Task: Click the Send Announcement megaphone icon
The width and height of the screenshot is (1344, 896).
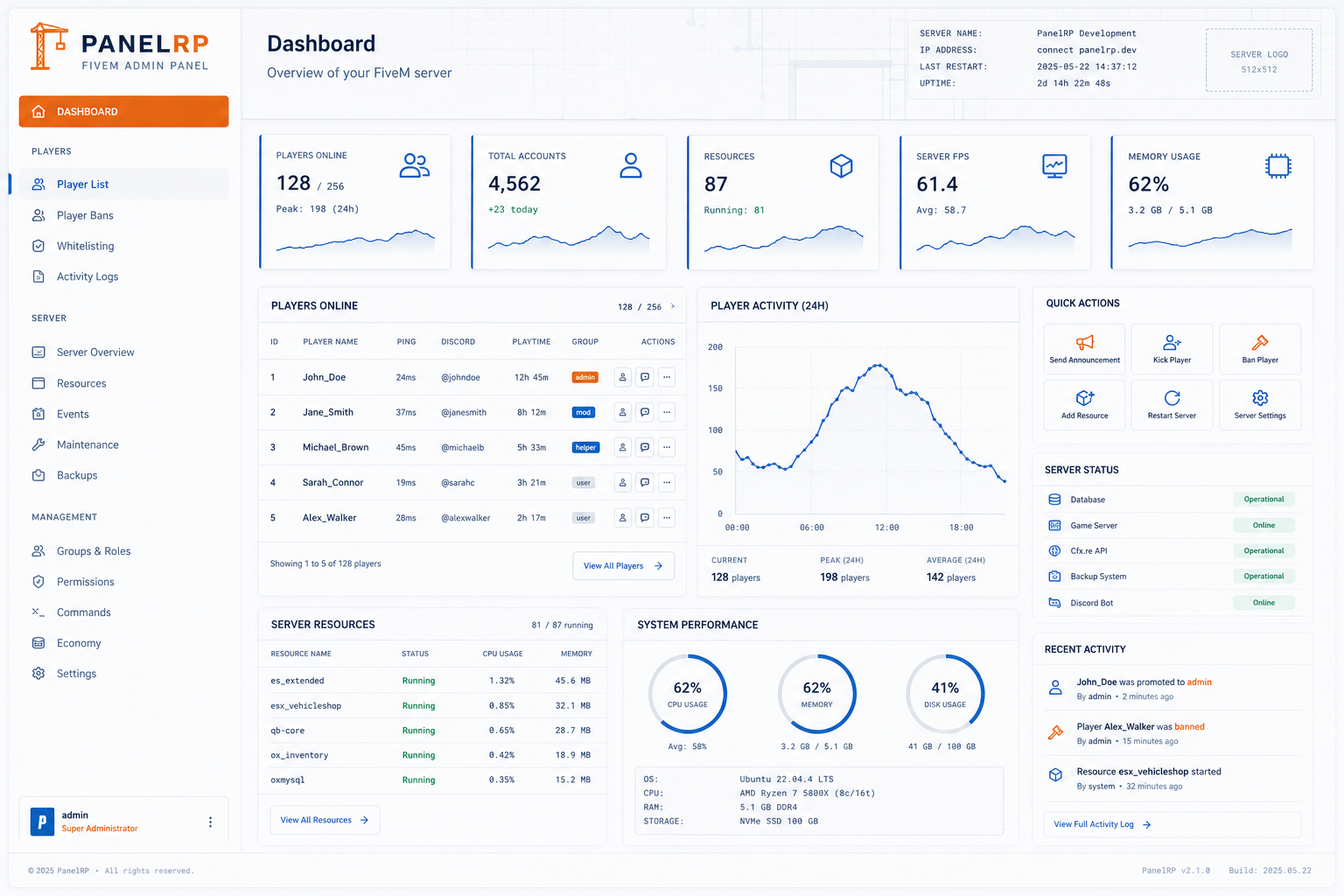Action: [x=1084, y=342]
